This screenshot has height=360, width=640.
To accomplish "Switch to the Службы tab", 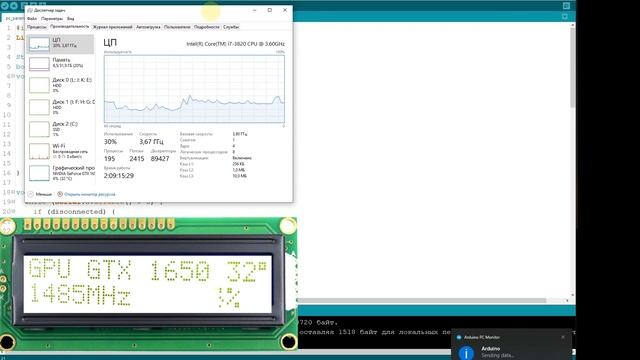I will click(x=231, y=27).
